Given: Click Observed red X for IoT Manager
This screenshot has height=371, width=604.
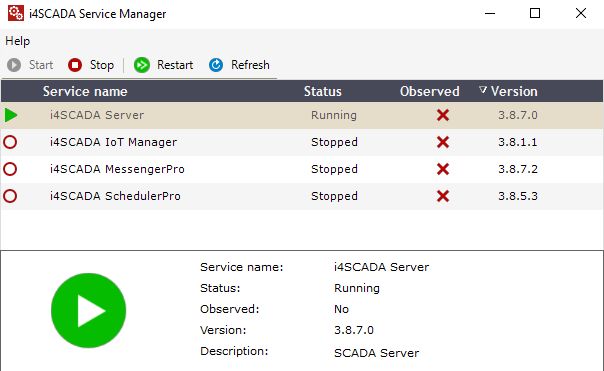Looking at the screenshot, I should point(443,142).
